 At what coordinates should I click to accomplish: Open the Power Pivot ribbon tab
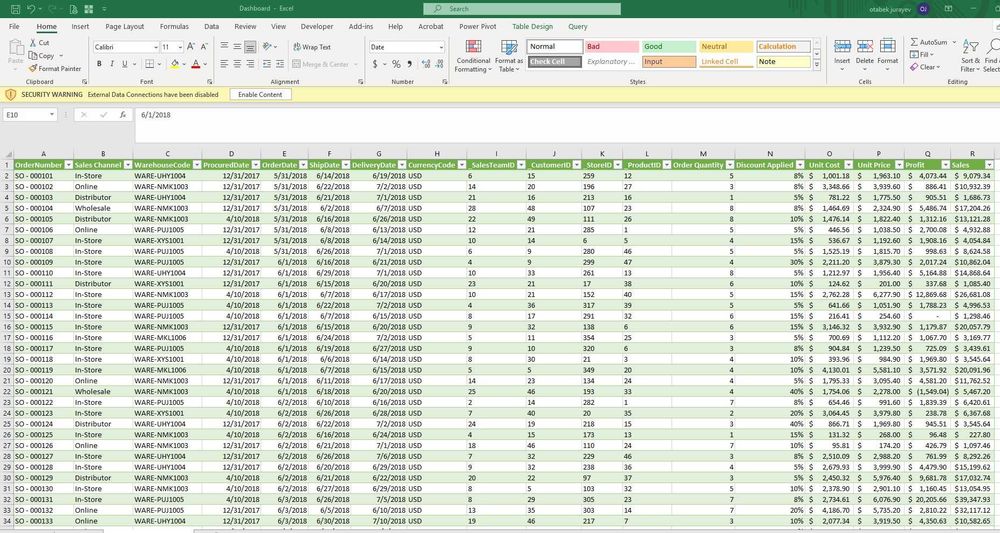point(478,27)
